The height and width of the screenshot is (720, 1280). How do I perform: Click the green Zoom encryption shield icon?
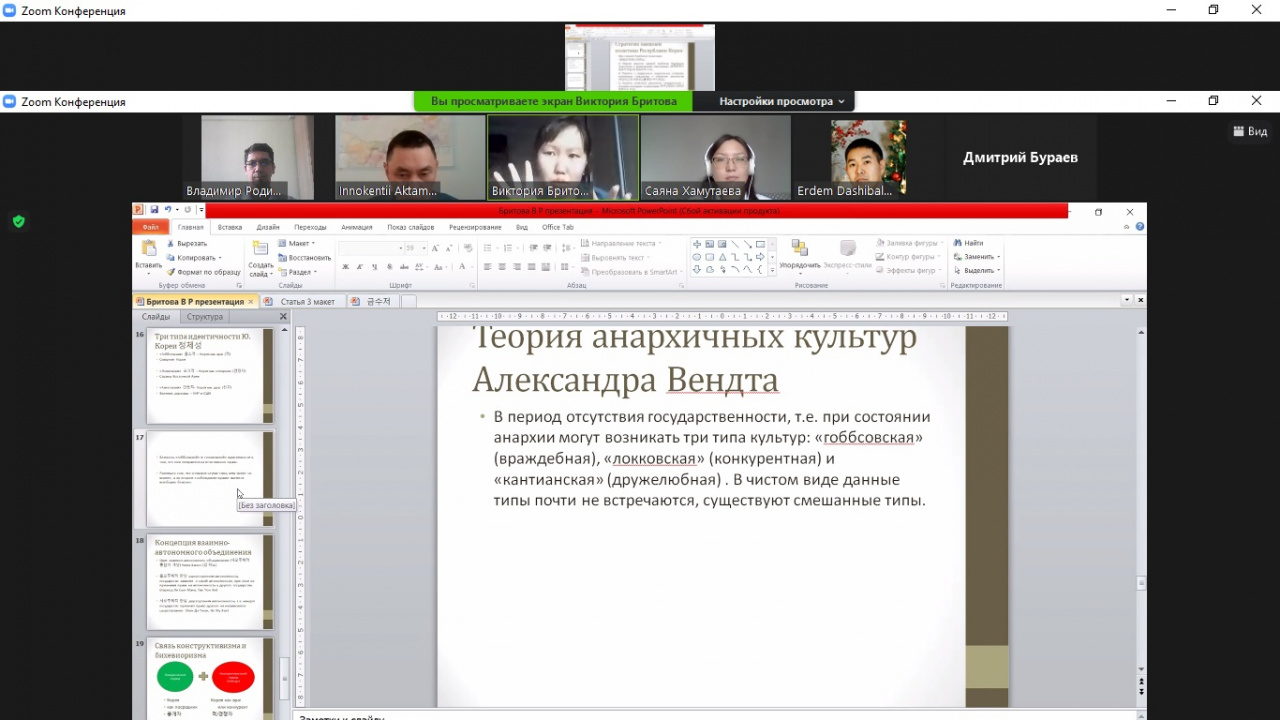click(x=18, y=221)
